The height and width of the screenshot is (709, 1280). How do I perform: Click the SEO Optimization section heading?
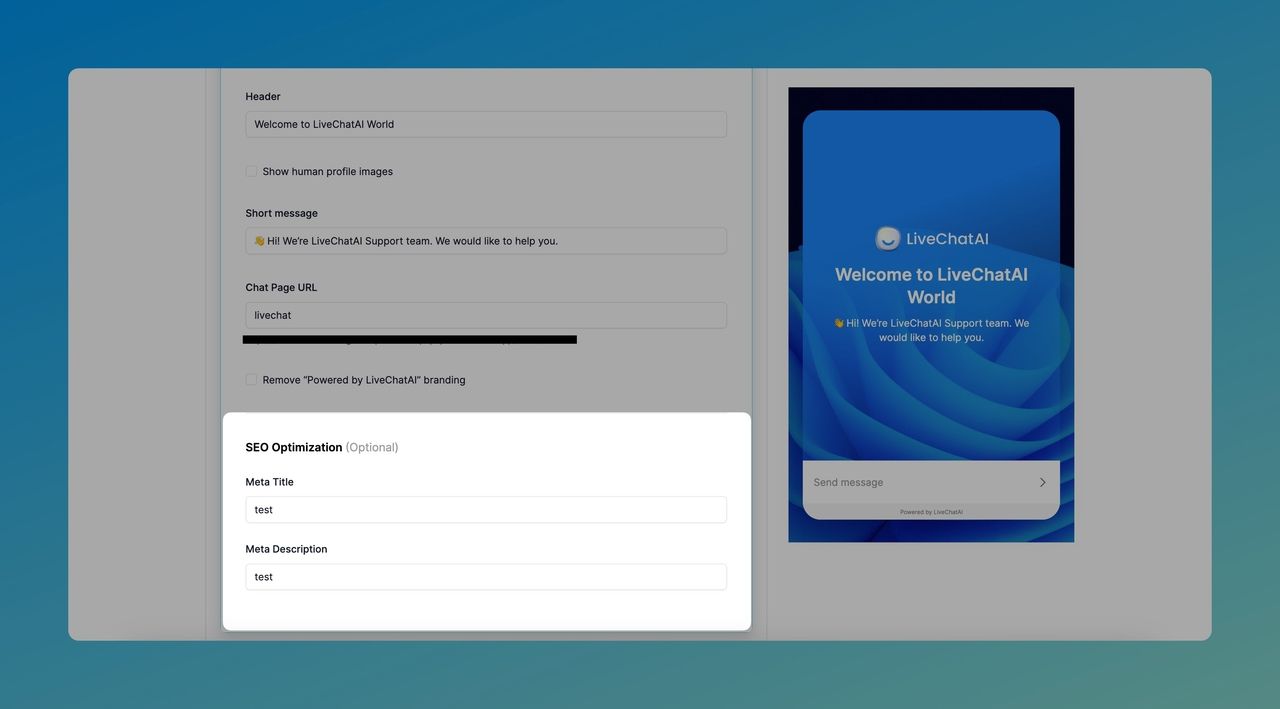(x=294, y=447)
